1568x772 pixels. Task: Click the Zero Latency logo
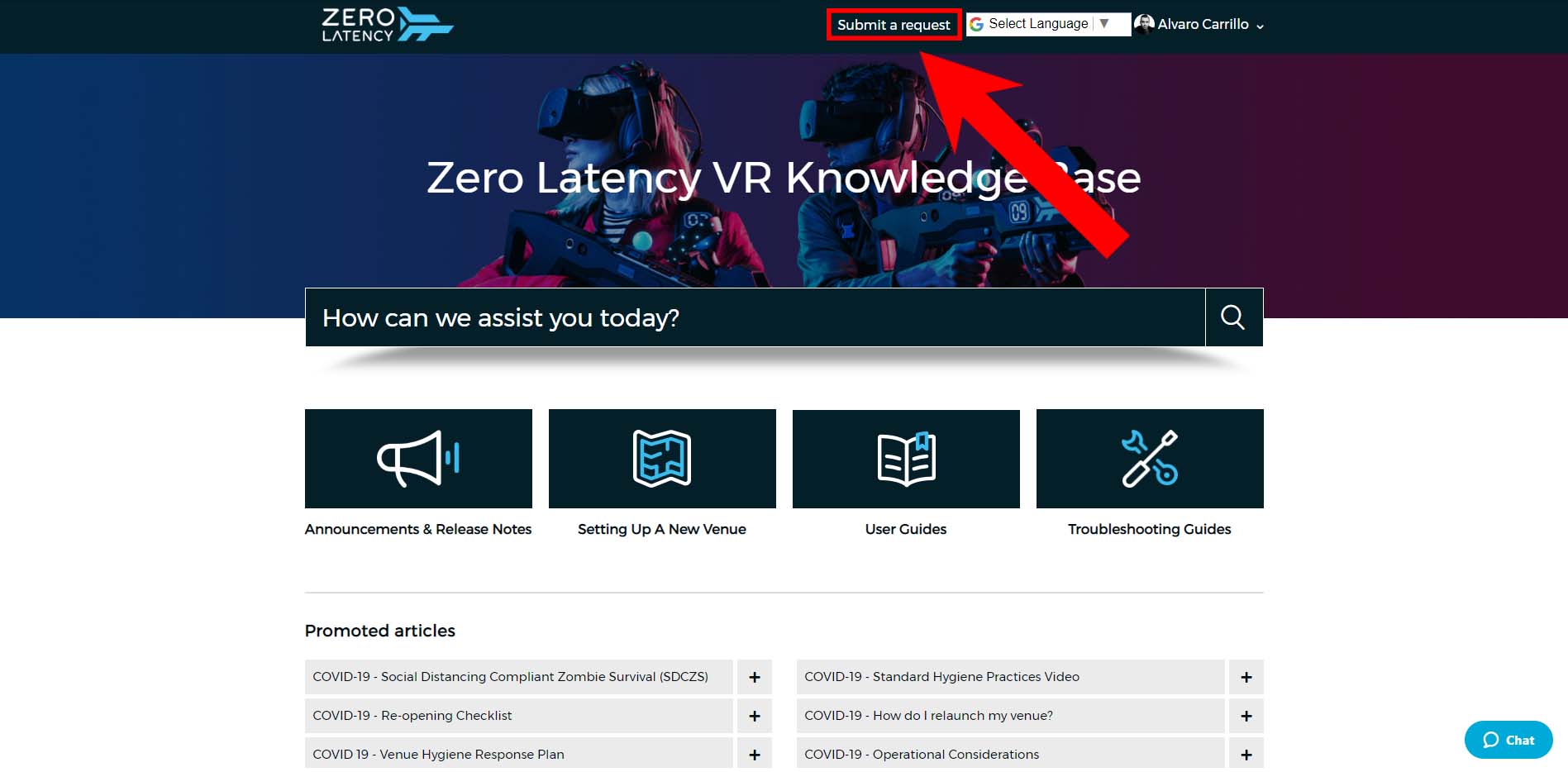387,25
